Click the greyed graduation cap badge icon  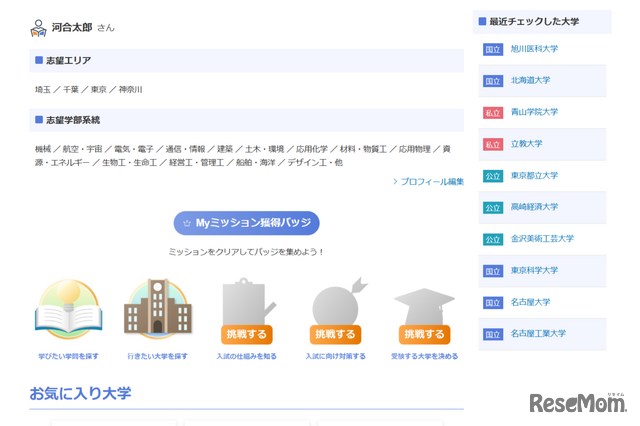424,306
